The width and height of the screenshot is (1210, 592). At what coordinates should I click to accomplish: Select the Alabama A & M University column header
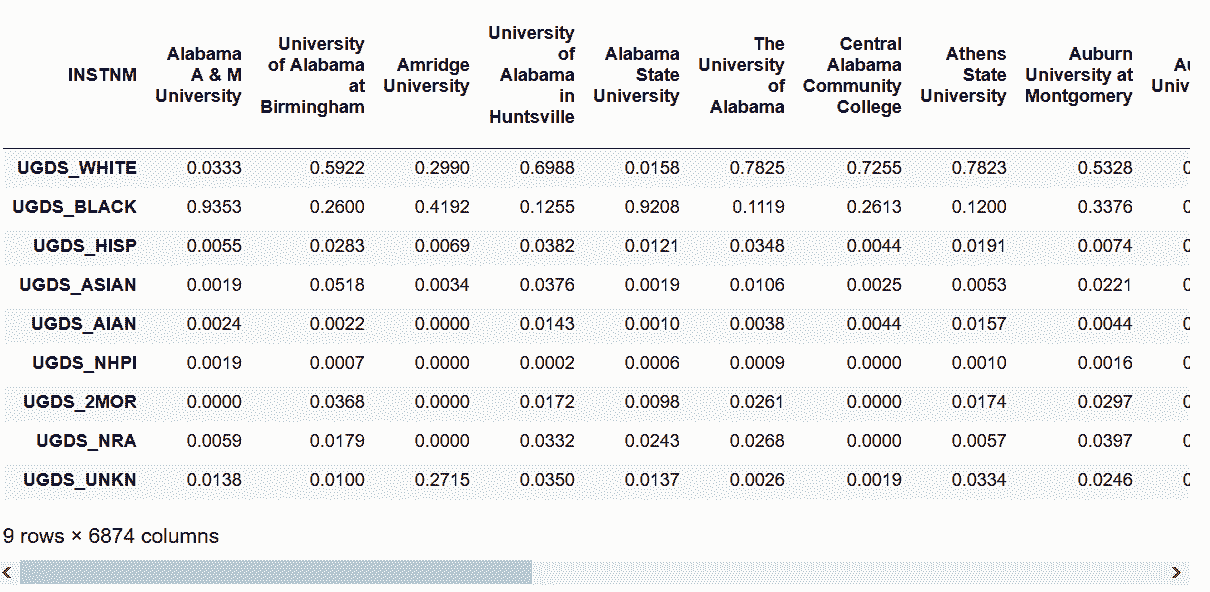point(198,75)
